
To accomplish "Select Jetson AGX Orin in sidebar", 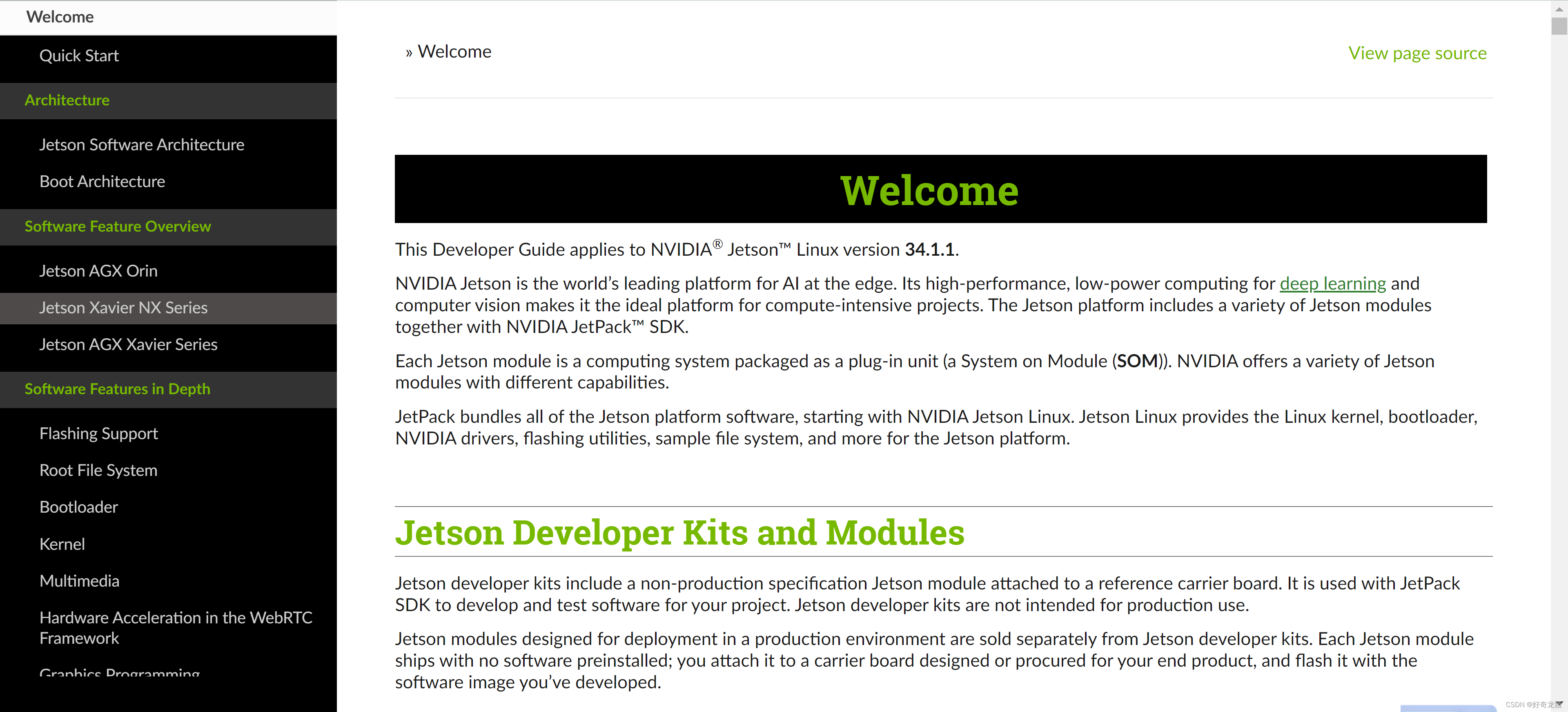I will tap(98, 271).
